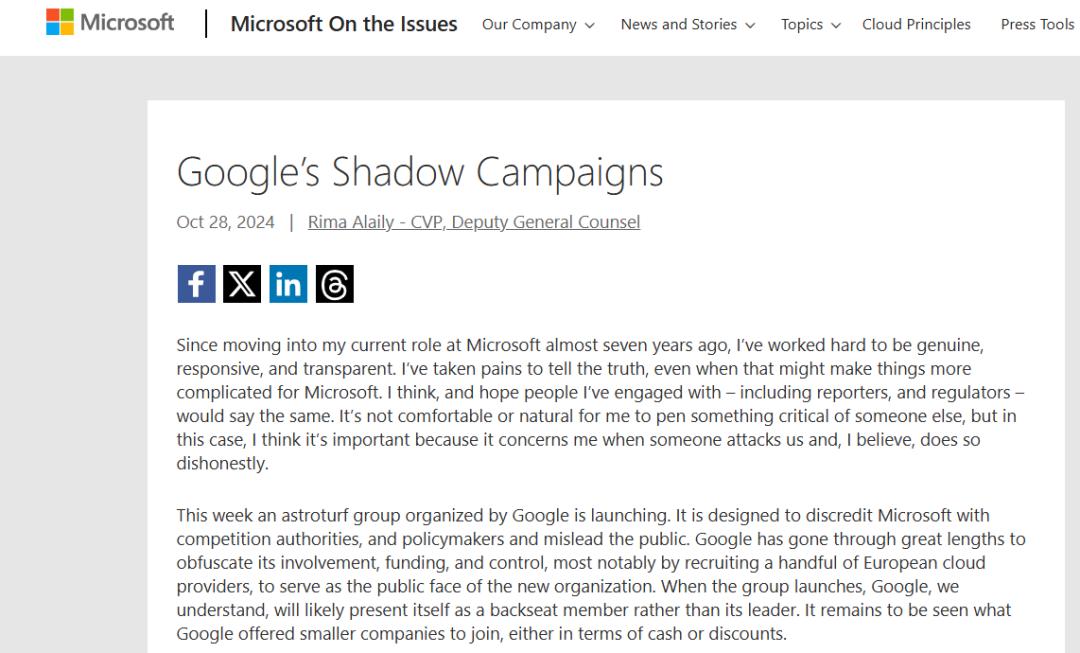
Task: Share the article on Threads
Action: pos(334,284)
